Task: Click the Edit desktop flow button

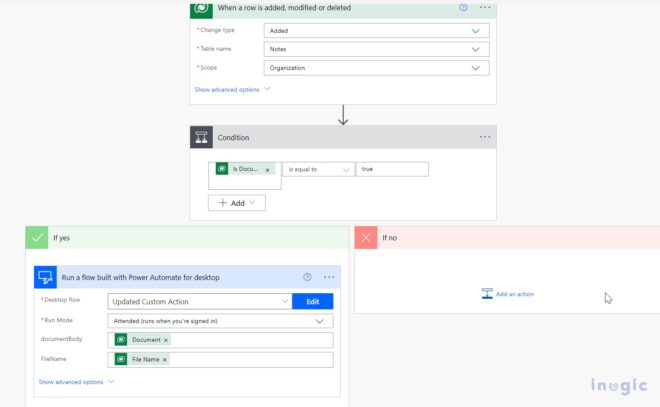Action: point(312,301)
